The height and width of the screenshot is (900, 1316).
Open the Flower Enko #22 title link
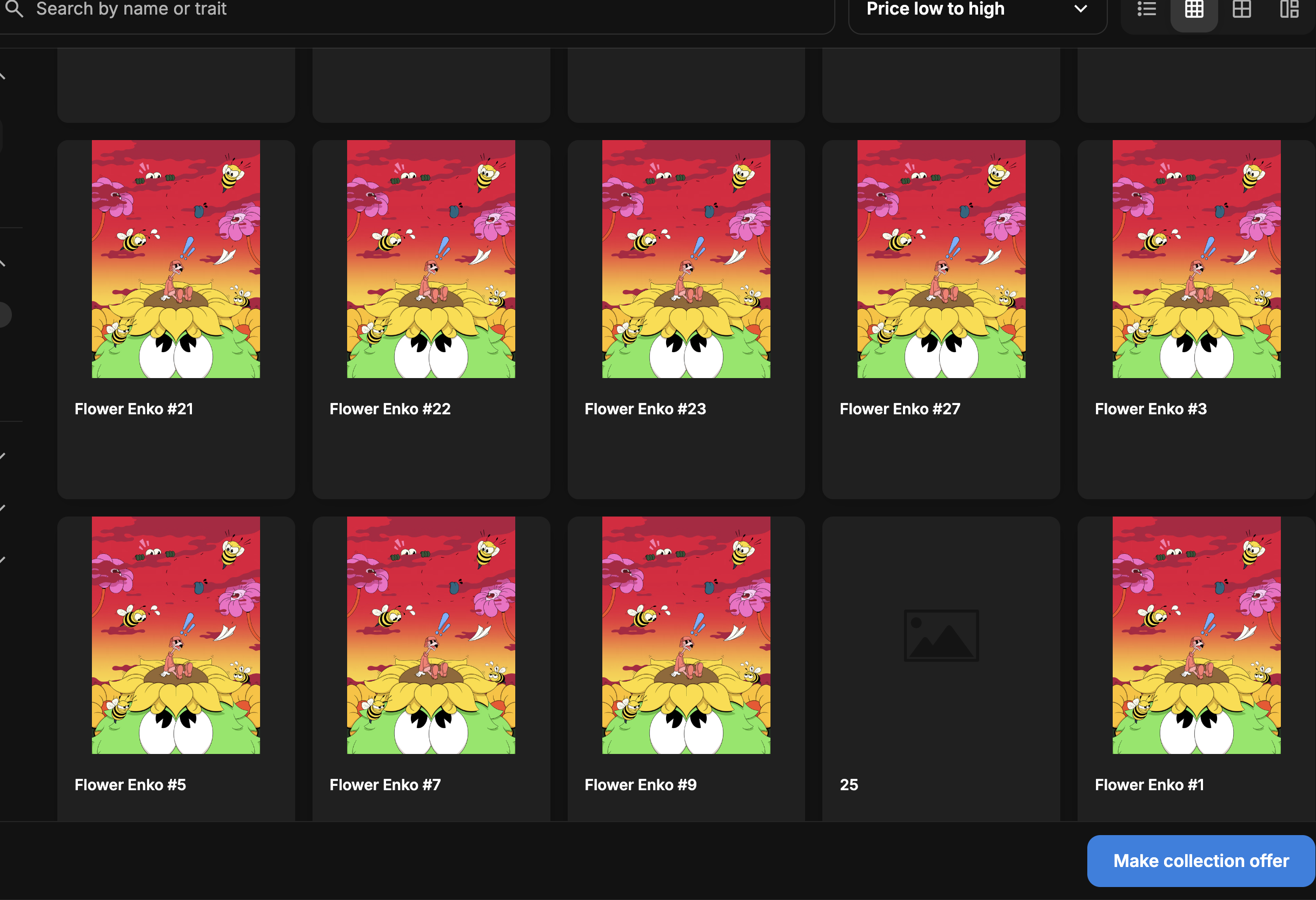tap(390, 409)
